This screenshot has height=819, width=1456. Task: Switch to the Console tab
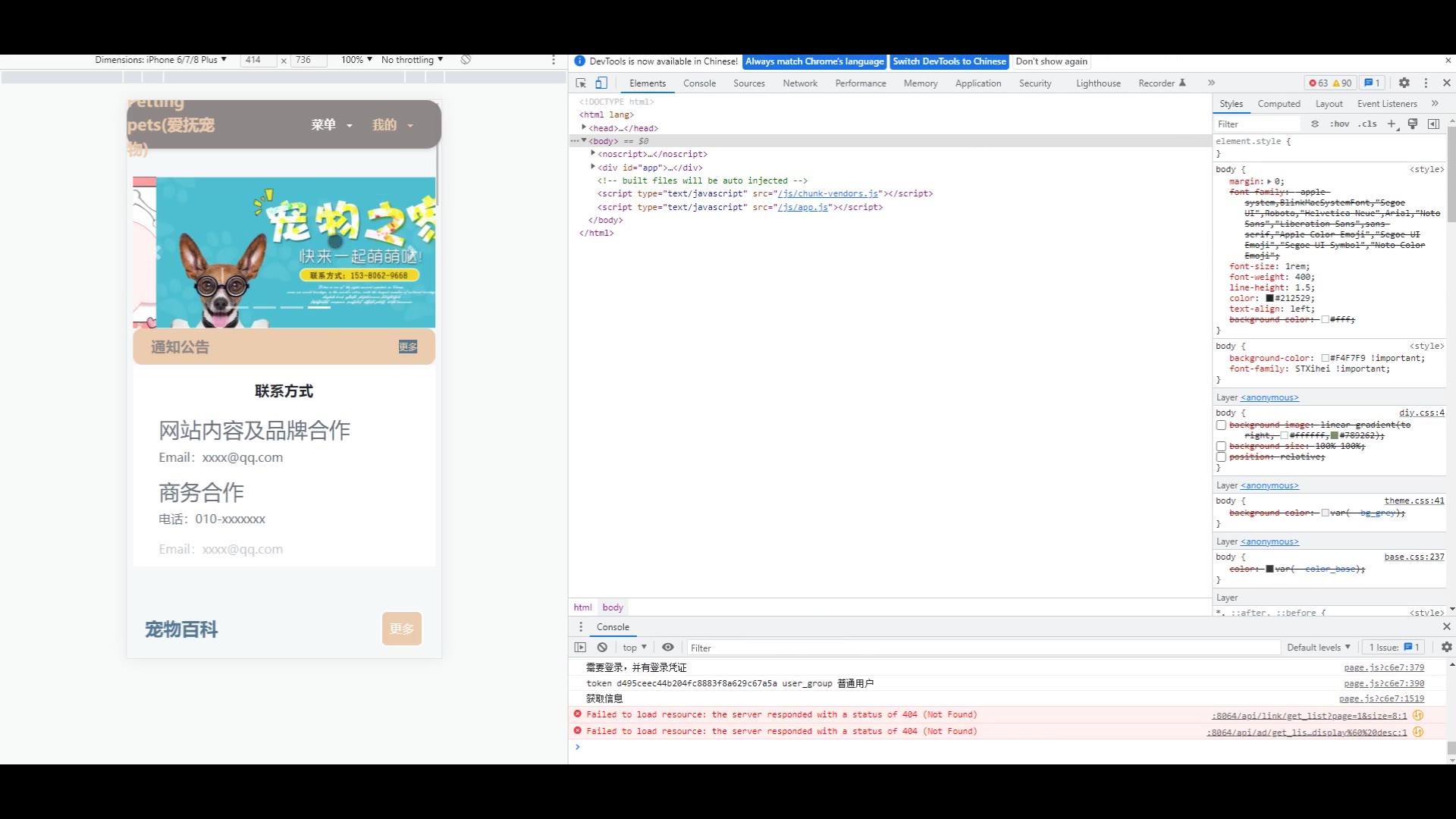coord(699,83)
